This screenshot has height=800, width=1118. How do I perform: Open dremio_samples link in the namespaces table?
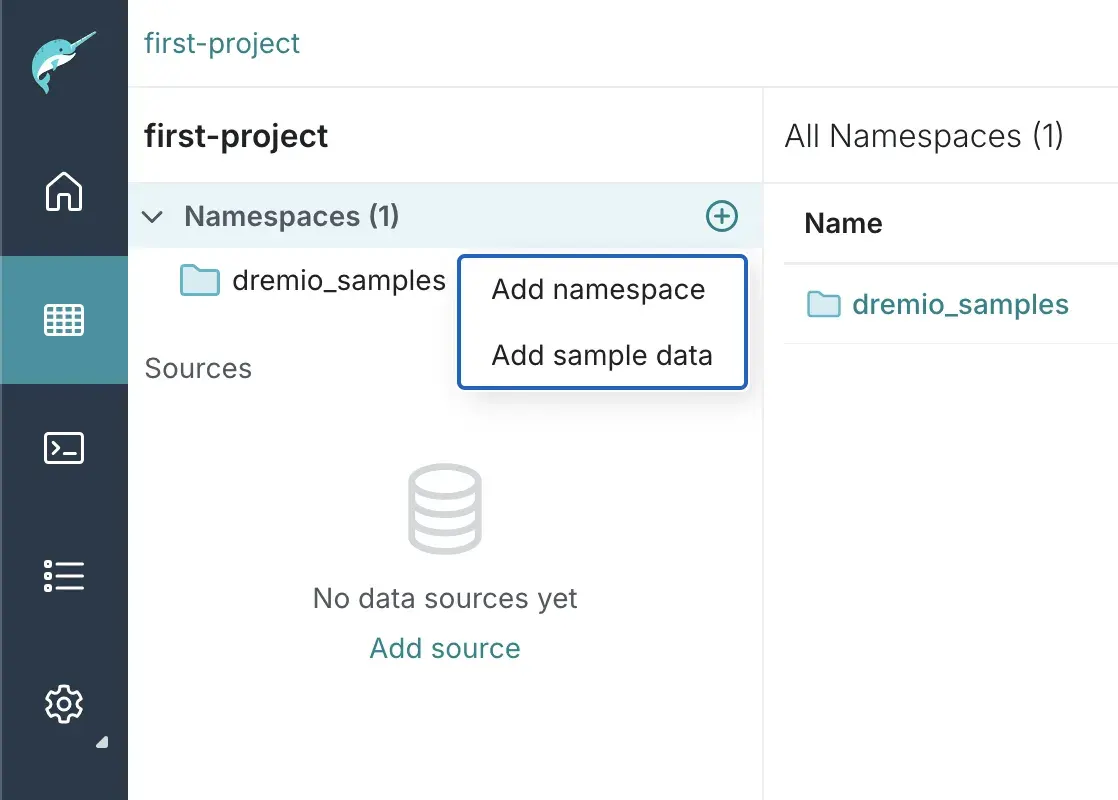coord(960,304)
